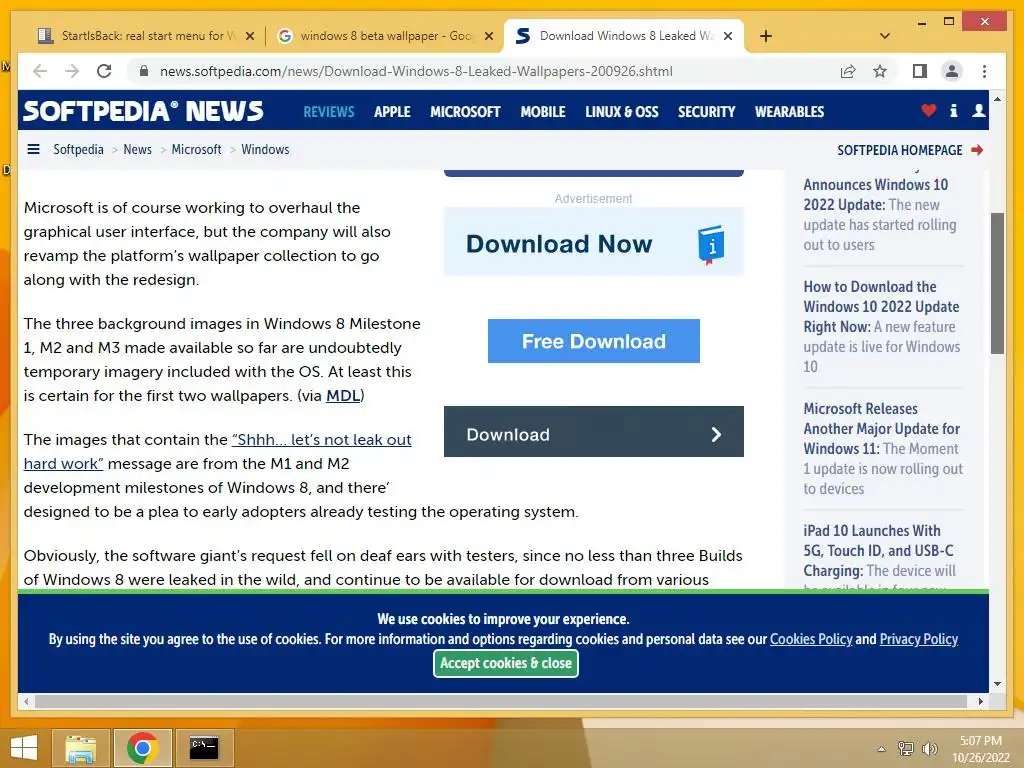Go to Softpedia Homepage link

pos(899,150)
